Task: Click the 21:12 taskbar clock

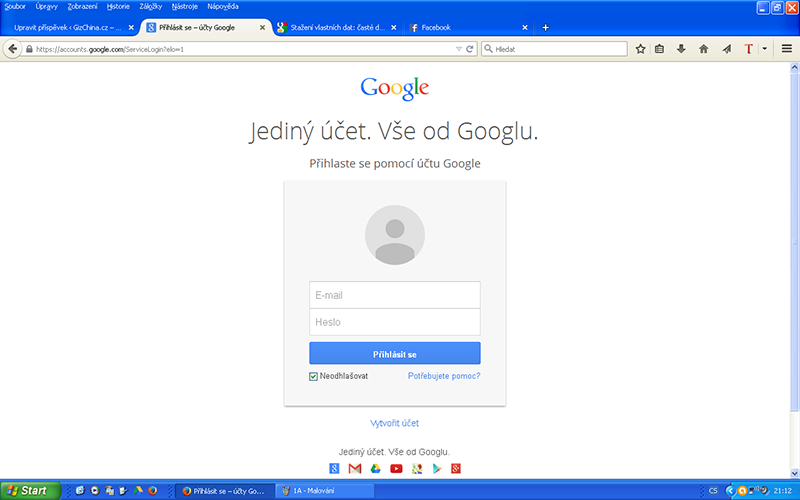Action: pyautogui.click(x=783, y=491)
